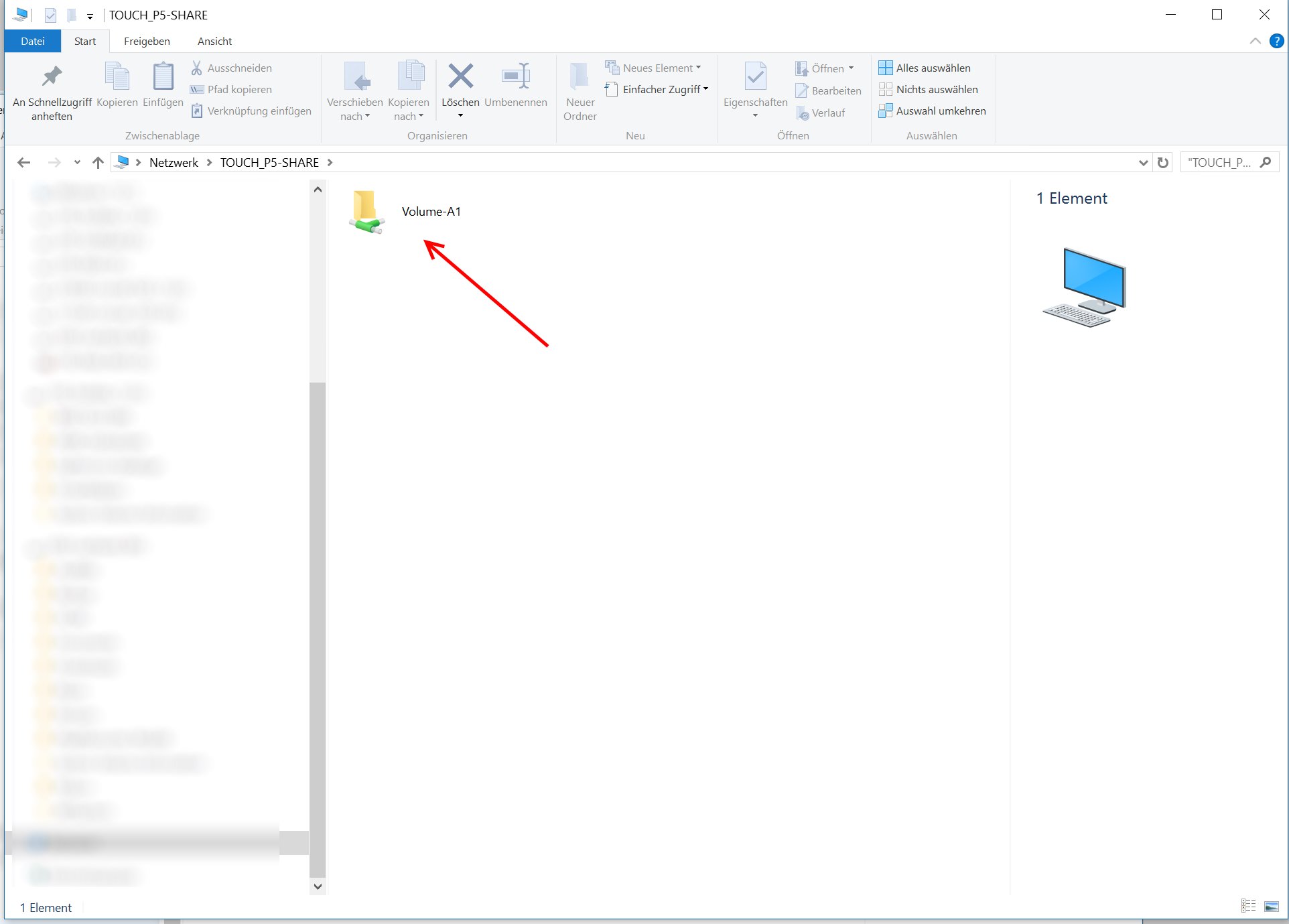Collapse the ribbon with the chevron
Screen dimensions: 1289x924
coord(1255,42)
